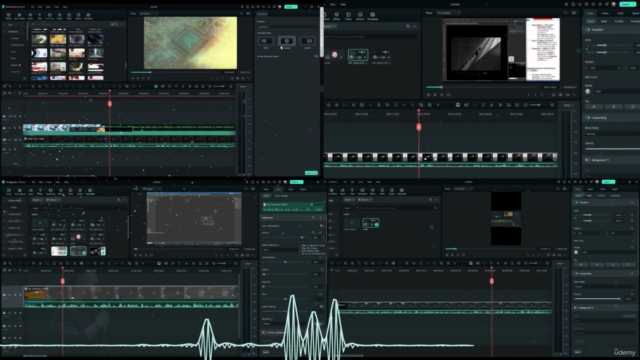Viewport: 640px width, 360px height.
Task: Open Import dropdown in bottom-right media panel
Action: (348, 200)
